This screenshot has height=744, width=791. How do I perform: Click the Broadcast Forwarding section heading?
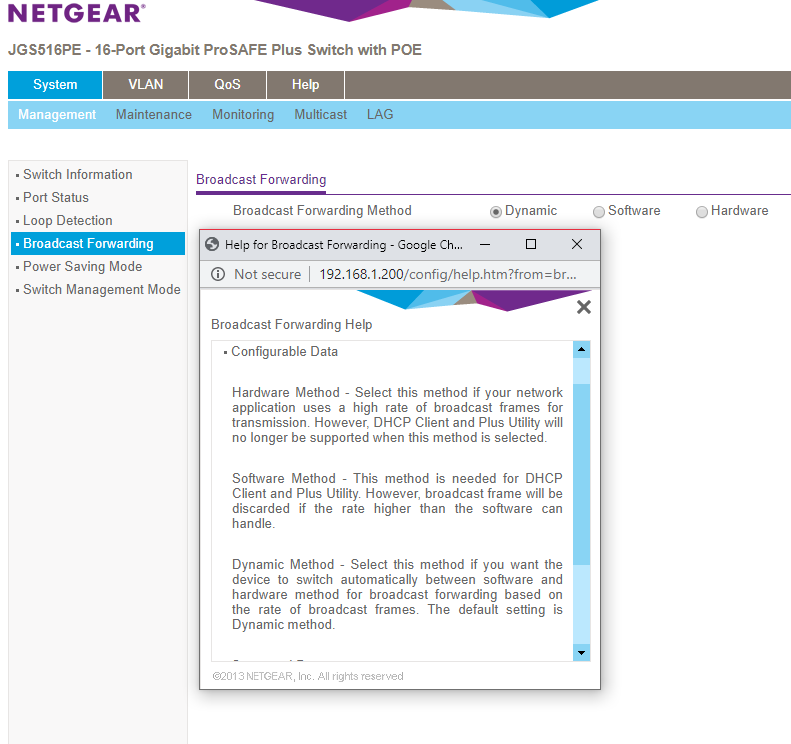tap(261, 180)
